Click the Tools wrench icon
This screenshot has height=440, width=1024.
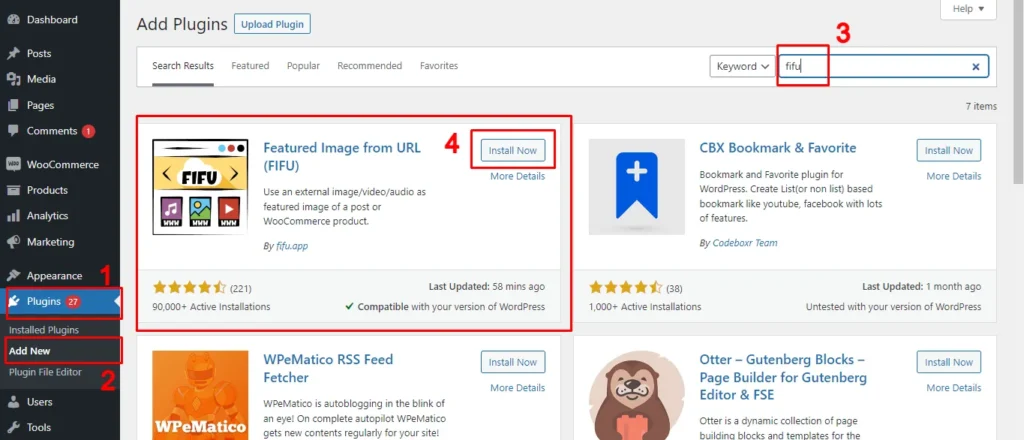click(13, 428)
